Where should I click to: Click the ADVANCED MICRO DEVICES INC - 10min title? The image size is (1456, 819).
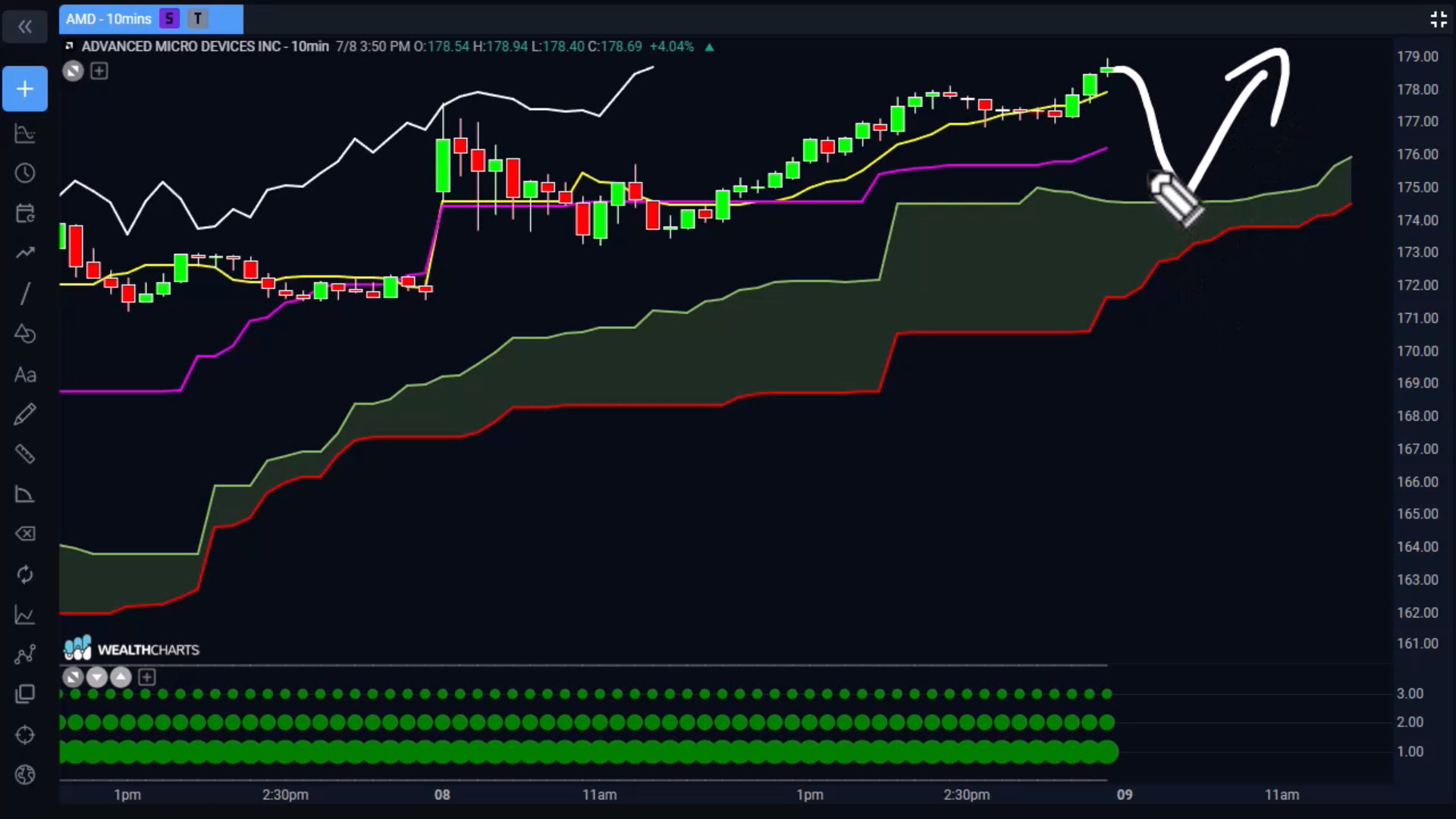[x=205, y=46]
